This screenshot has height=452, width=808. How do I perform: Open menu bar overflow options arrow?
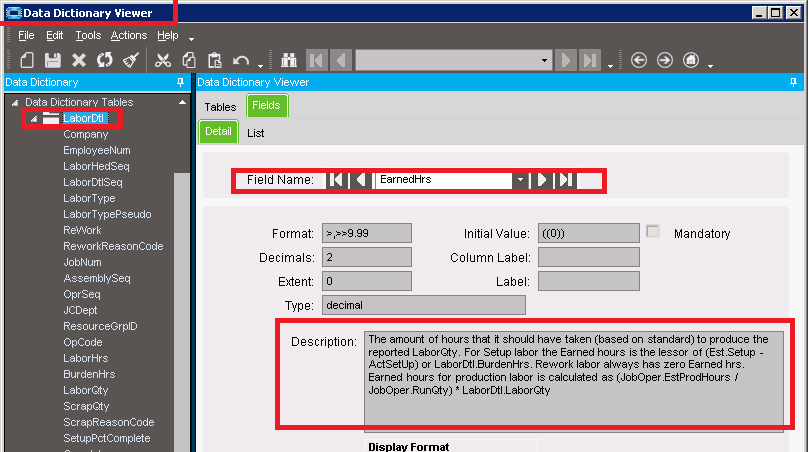pyautogui.click(x=191, y=39)
